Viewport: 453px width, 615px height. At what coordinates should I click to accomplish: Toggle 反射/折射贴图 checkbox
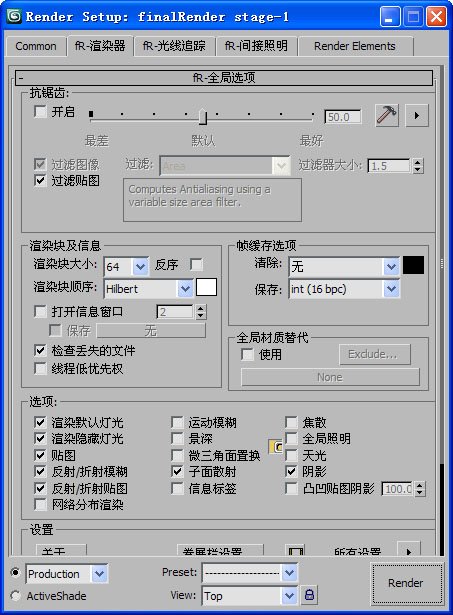40,488
